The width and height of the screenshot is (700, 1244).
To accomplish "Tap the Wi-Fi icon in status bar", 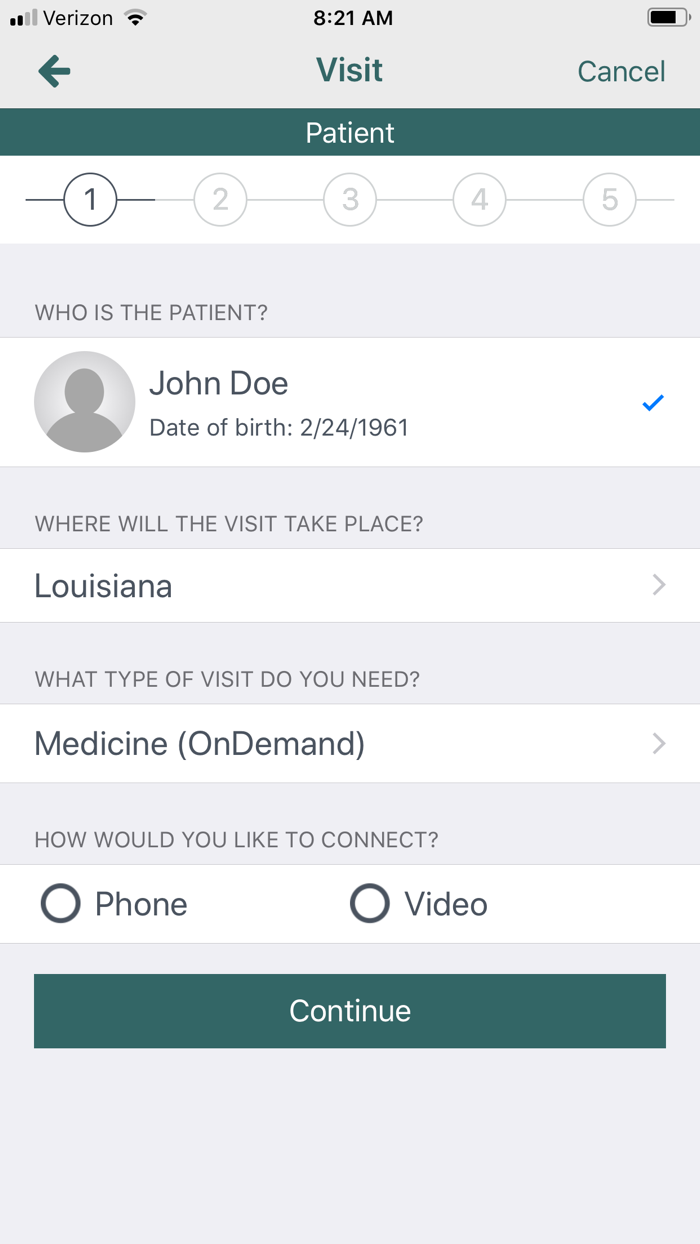I will point(137,16).
